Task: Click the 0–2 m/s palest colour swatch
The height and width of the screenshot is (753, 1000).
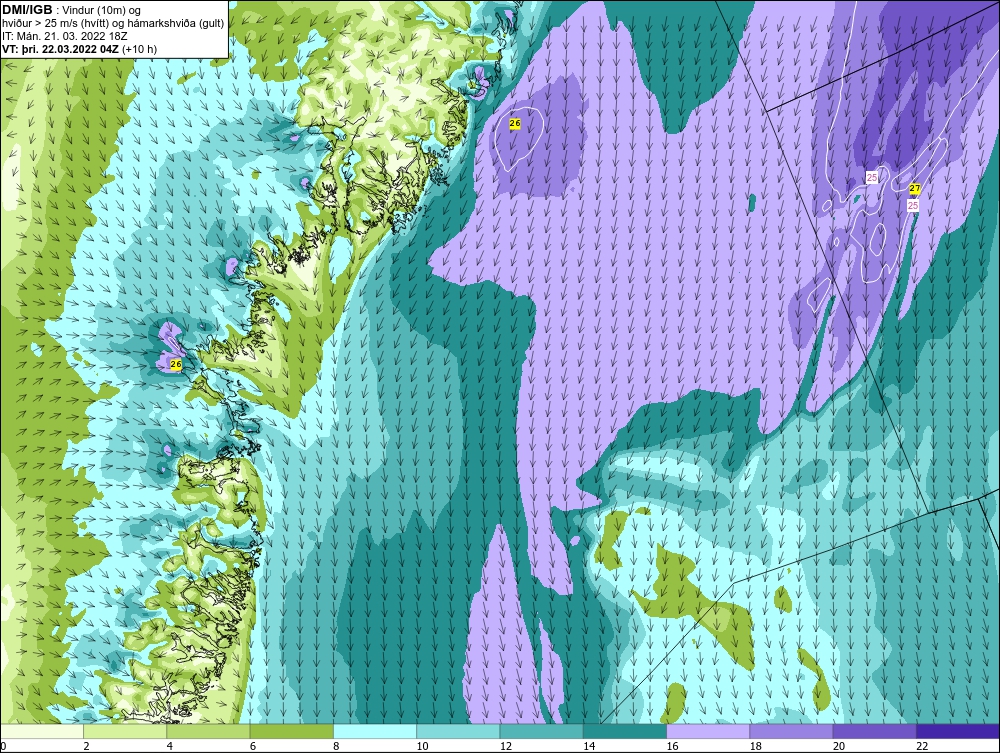Action: point(41,731)
